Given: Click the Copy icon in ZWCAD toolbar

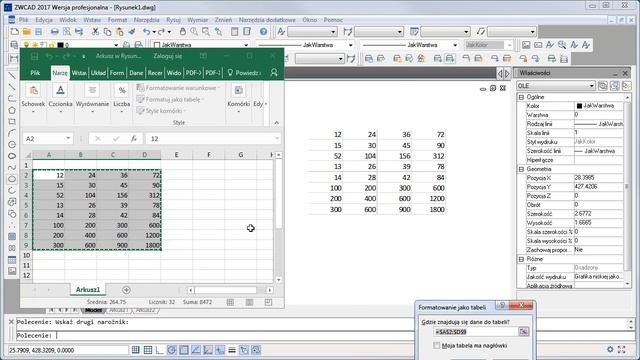Looking at the screenshot, I should [107, 31].
